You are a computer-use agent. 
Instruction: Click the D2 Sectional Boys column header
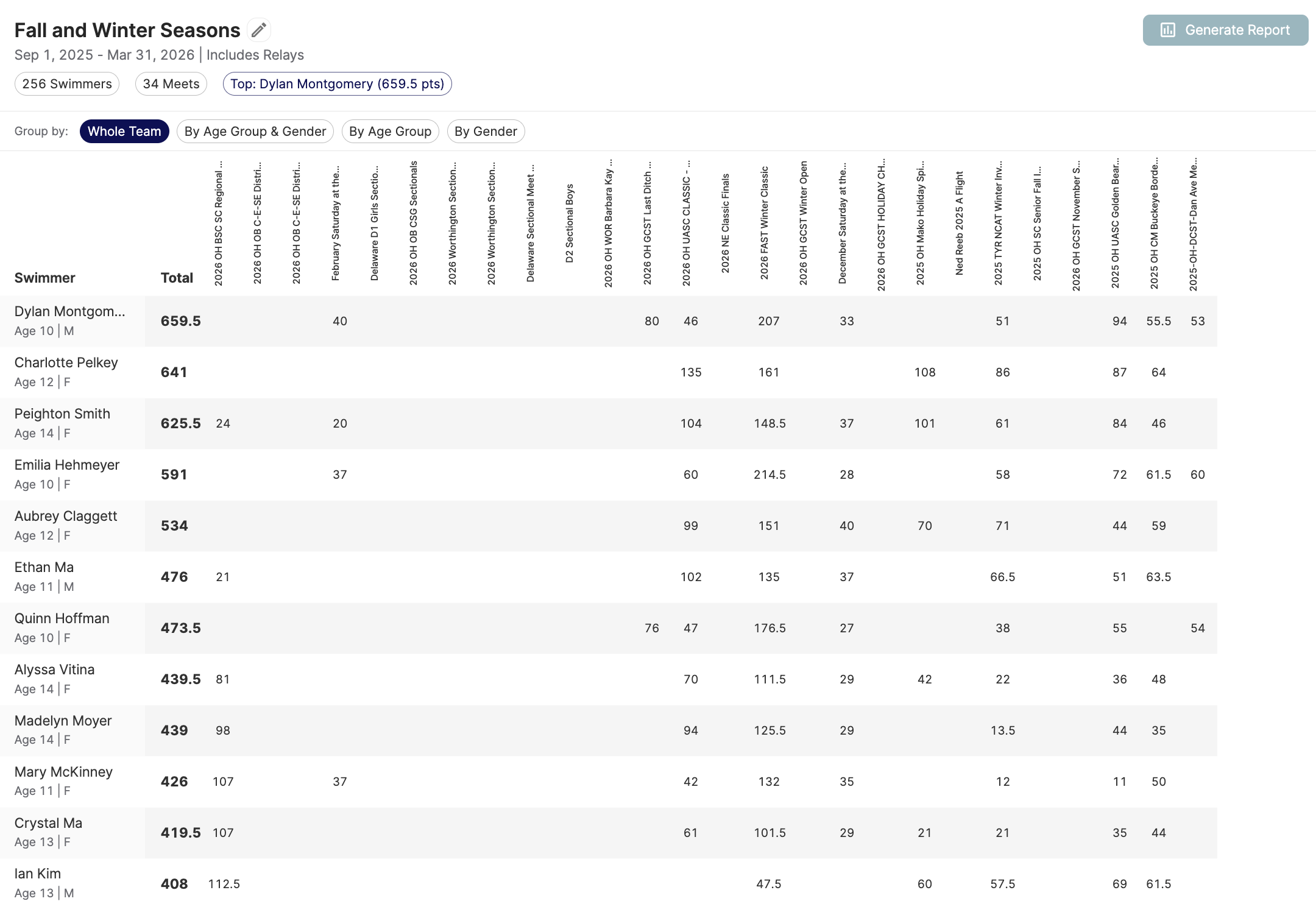pyautogui.click(x=569, y=224)
